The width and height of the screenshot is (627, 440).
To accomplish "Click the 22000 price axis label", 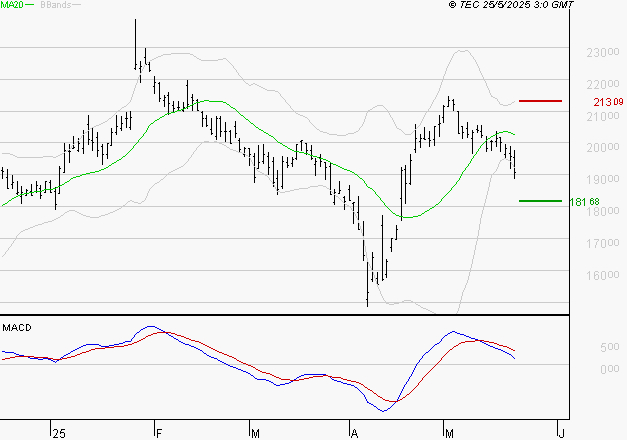I will (603, 84).
